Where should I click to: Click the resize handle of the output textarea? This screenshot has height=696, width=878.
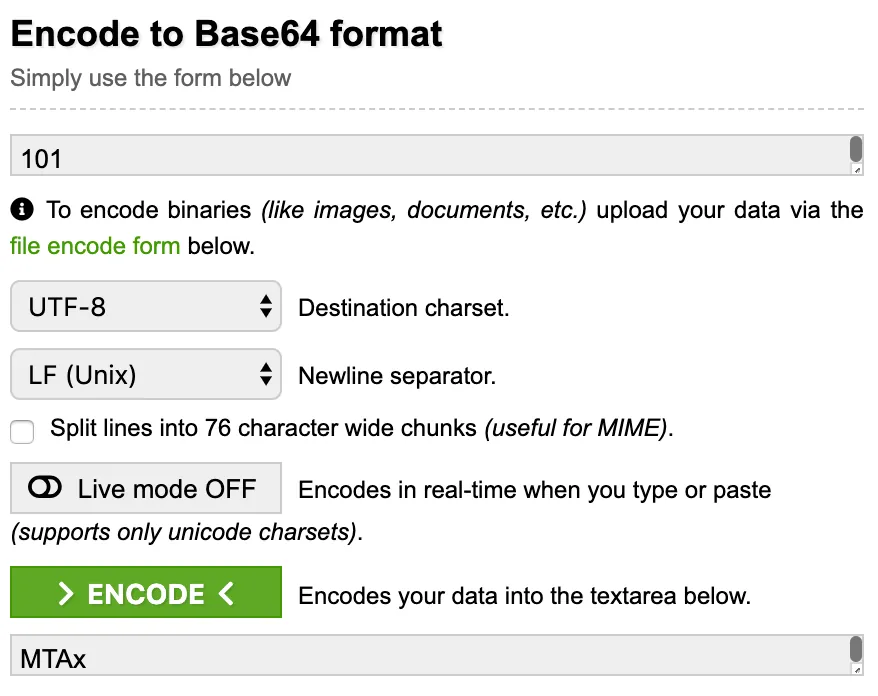click(x=856, y=668)
